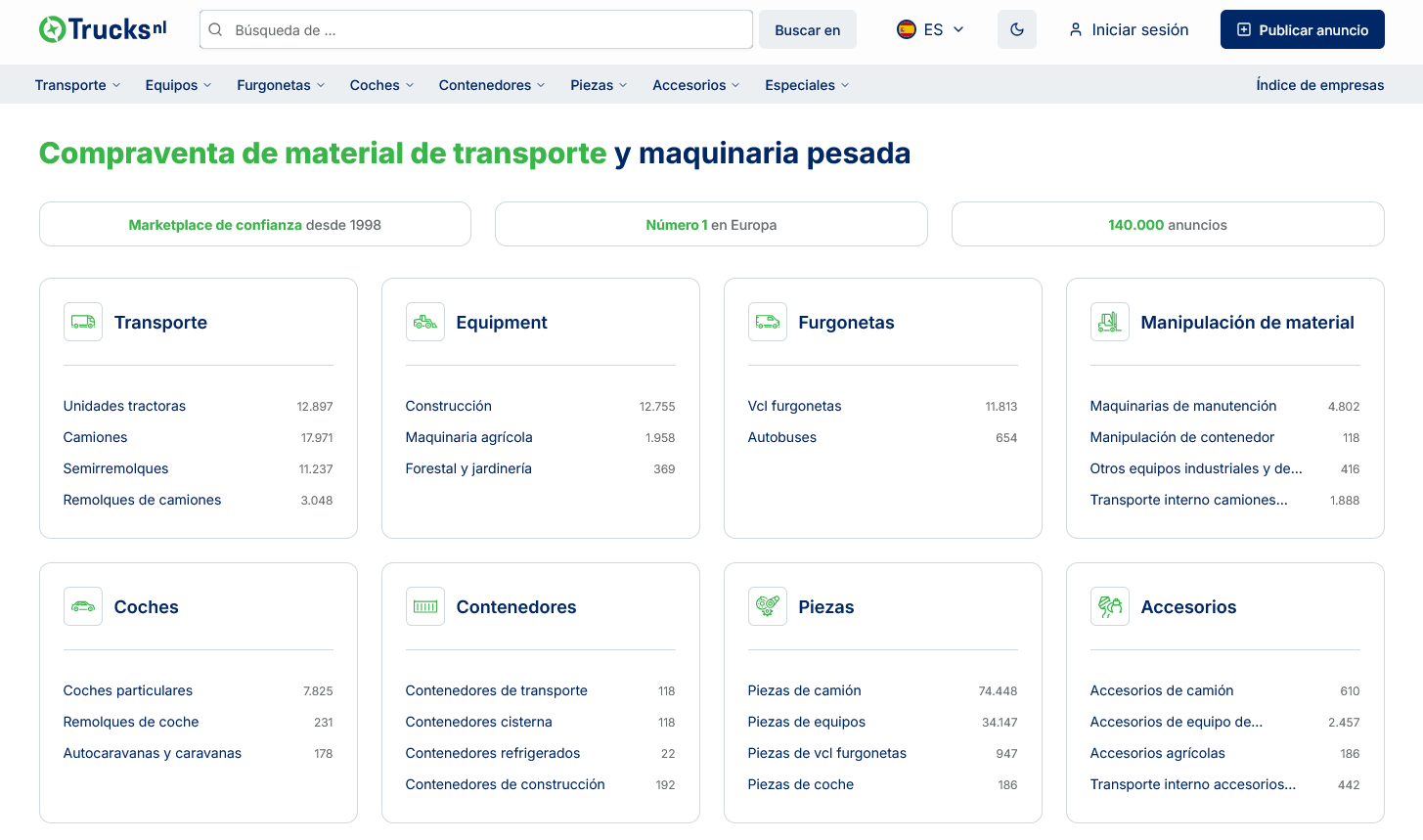Image resolution: width=1423 pixels, height=840 pixels.
Task: Select the Unidades tractoras listing link
Action: point(124,406)
